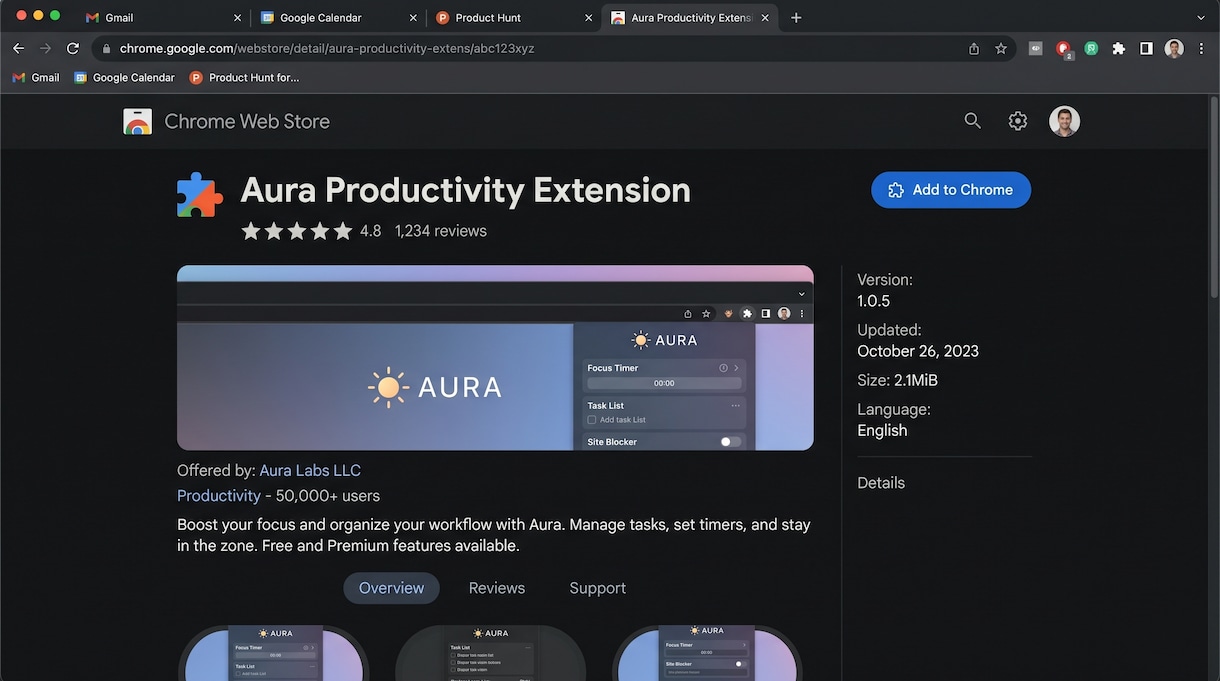Open the red extension with badge 2
1220x681 pixels.
1064,49
